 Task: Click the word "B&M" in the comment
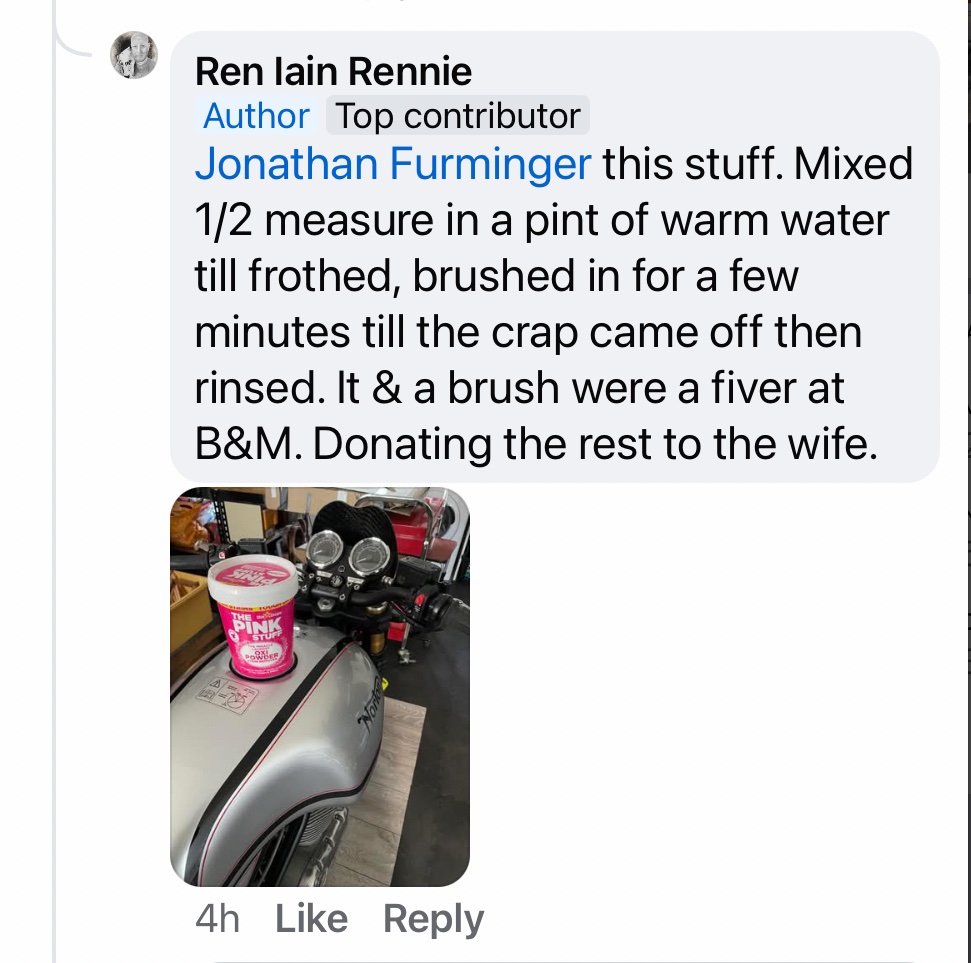point(247,443)
